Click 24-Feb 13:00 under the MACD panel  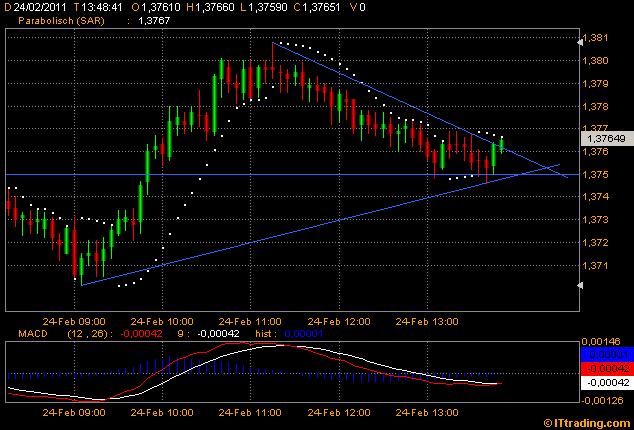pyautogui.click(x=427, y=413)
